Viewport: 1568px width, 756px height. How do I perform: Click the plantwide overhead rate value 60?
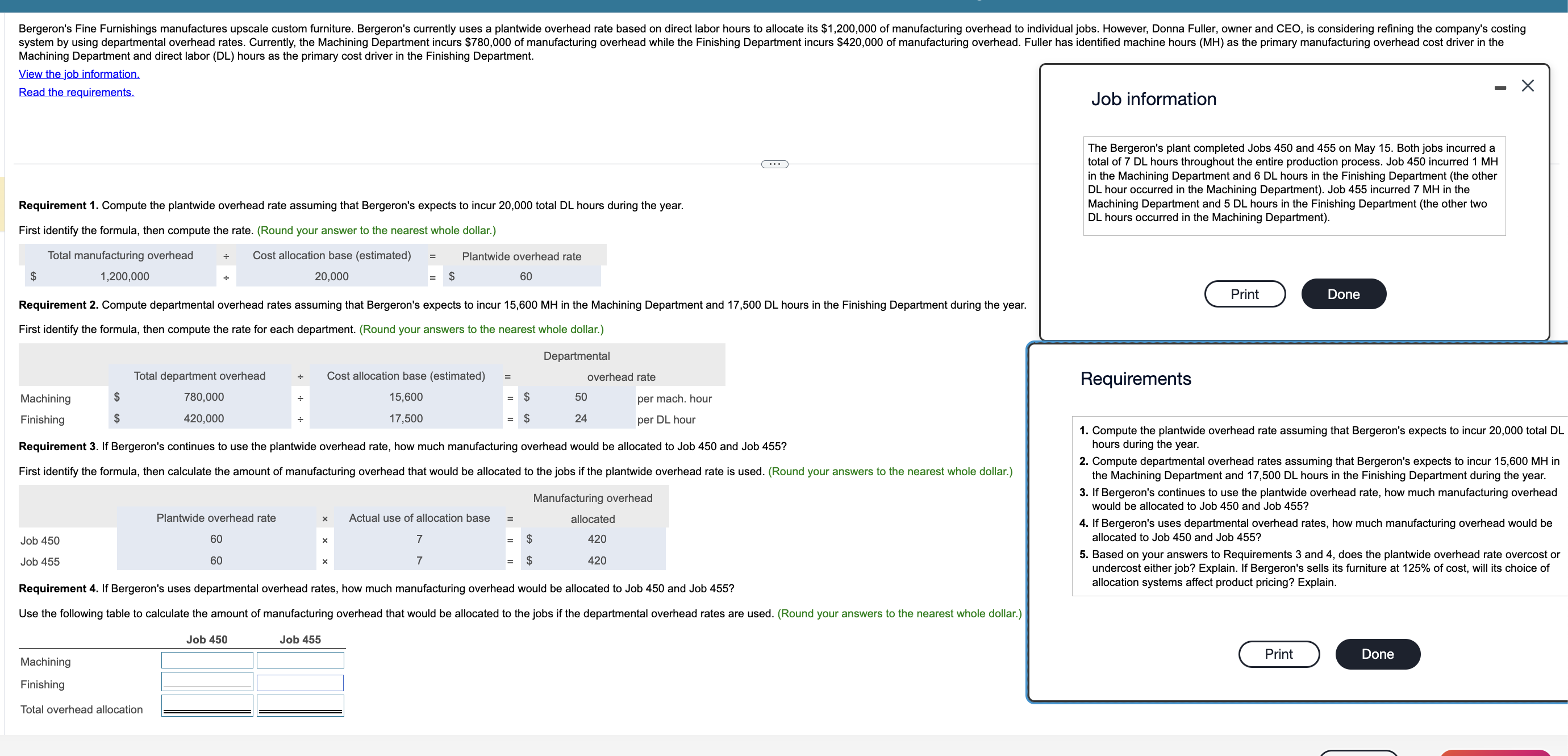pyautogui.click(x=526, y=277)
